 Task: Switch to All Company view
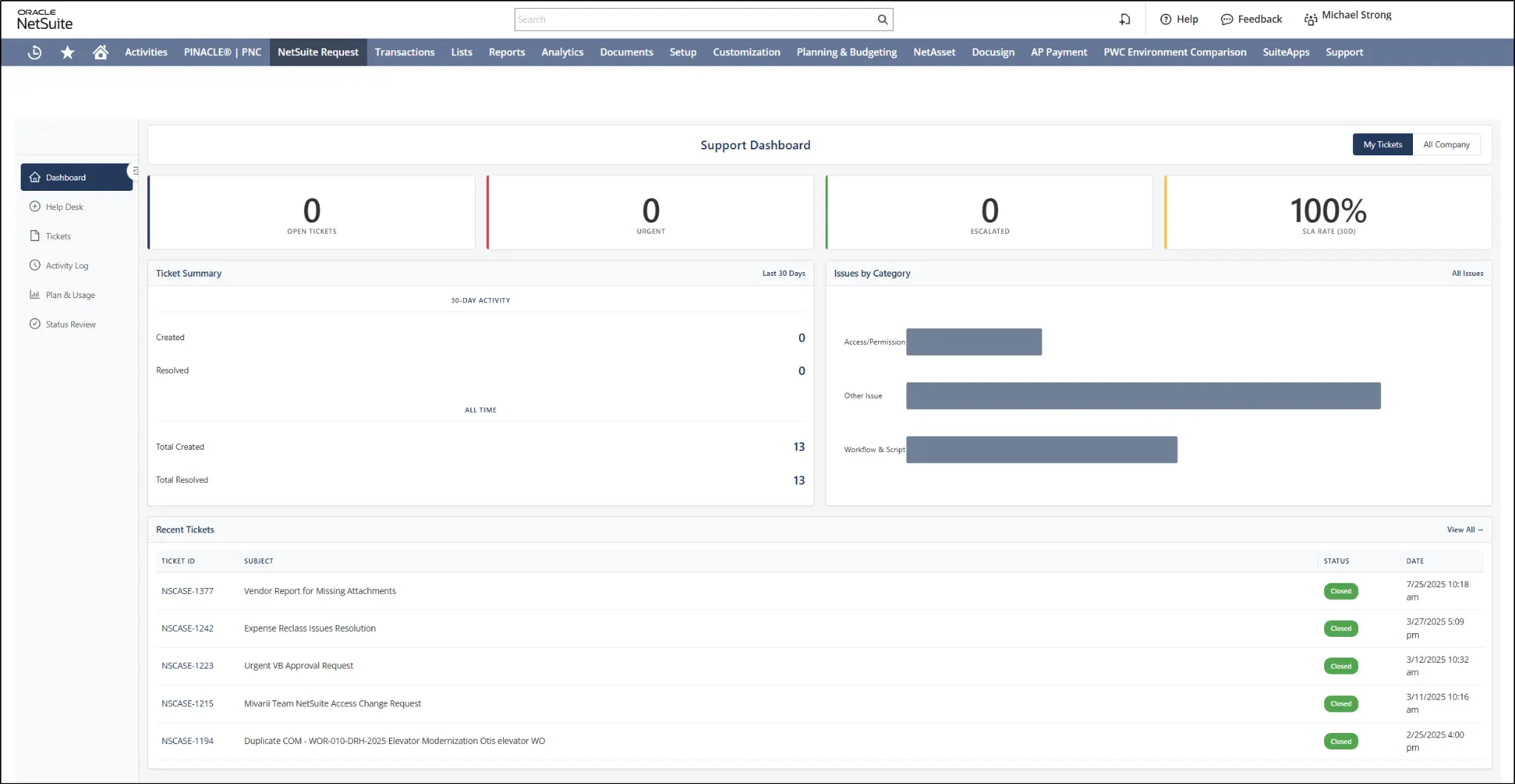pos(1446,145)
